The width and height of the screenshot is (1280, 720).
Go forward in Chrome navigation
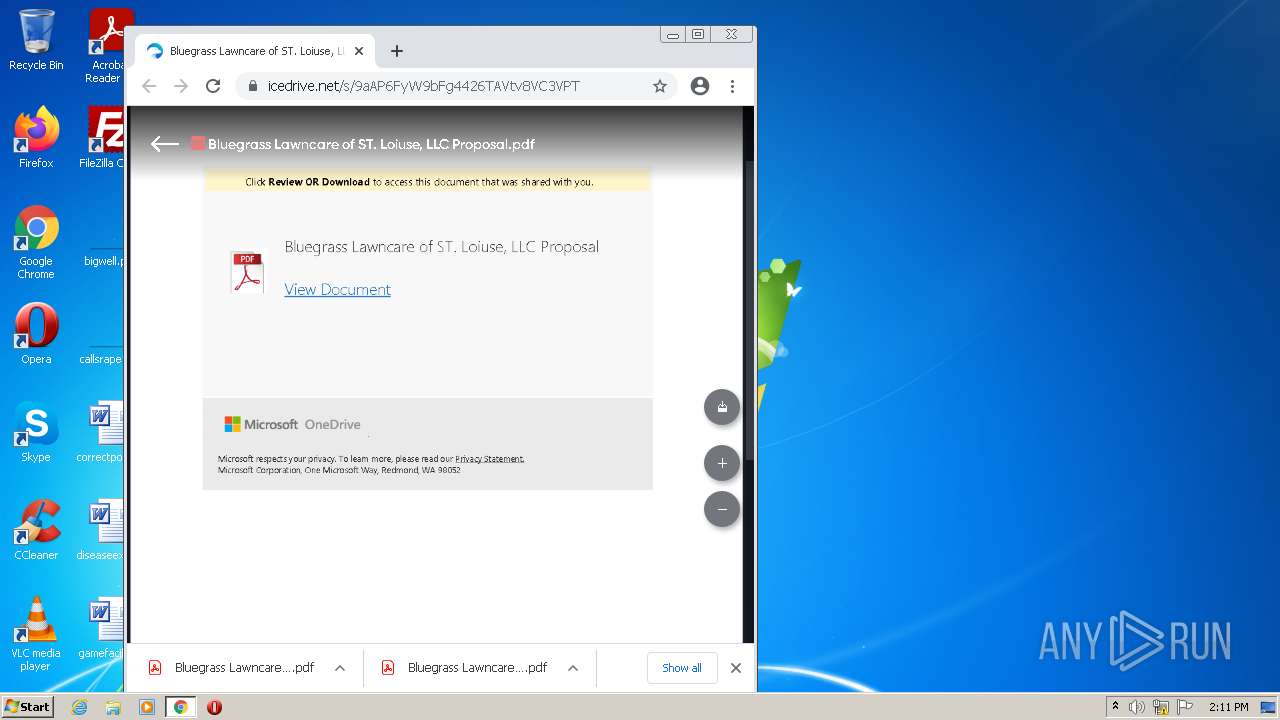tap(181, 86)
